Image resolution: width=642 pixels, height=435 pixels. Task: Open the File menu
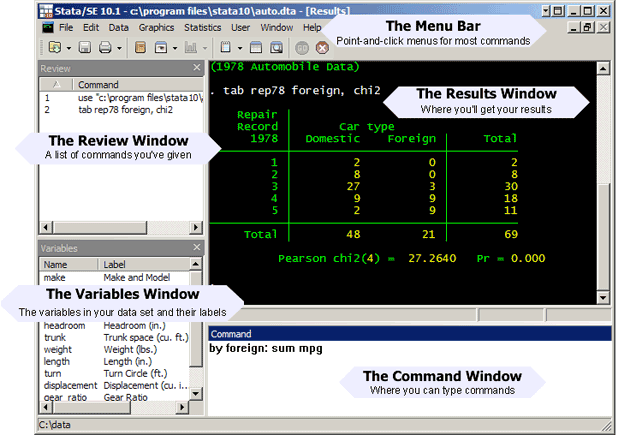coord(66,27)
